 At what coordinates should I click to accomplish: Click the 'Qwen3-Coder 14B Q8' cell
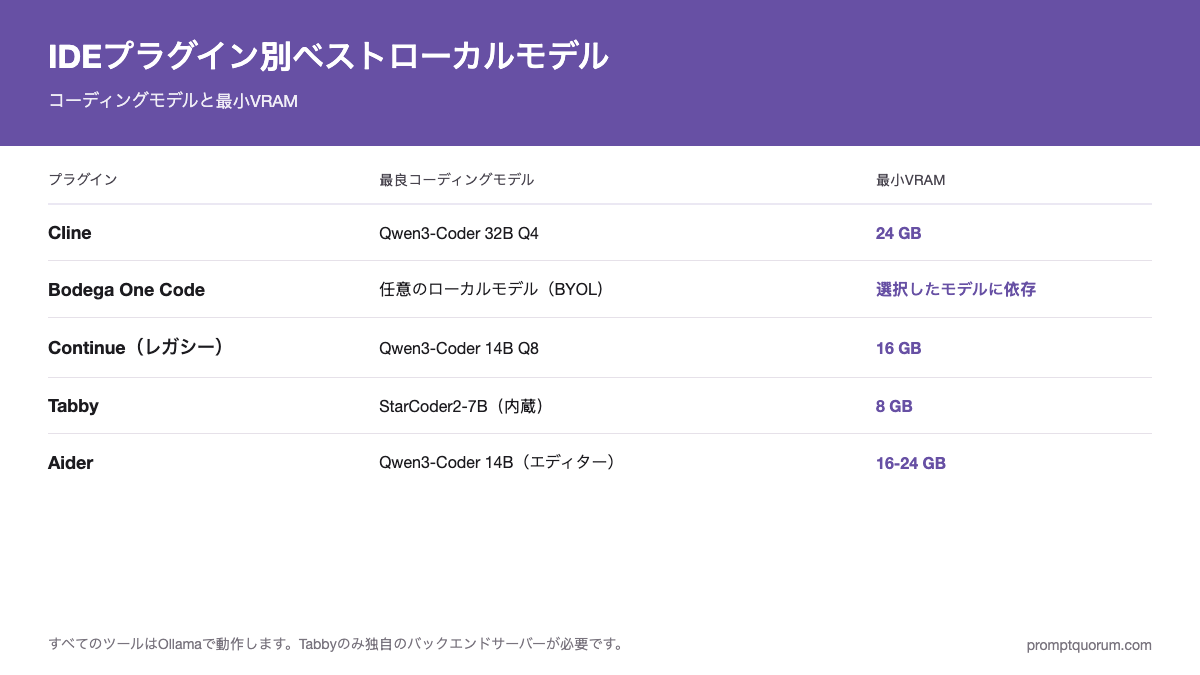coord(459,348)
